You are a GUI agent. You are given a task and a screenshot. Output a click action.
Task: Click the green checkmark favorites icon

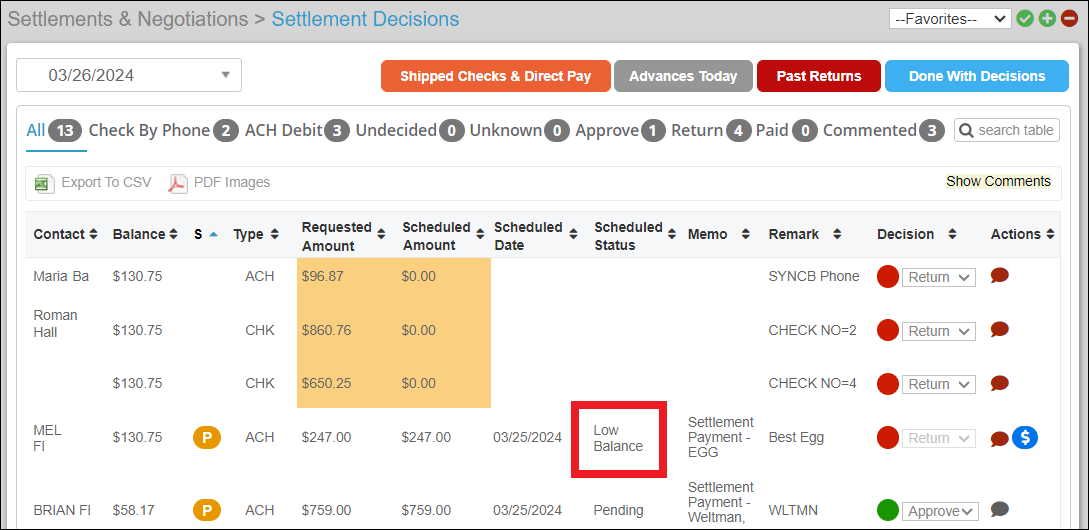(x=1025, y=19)
